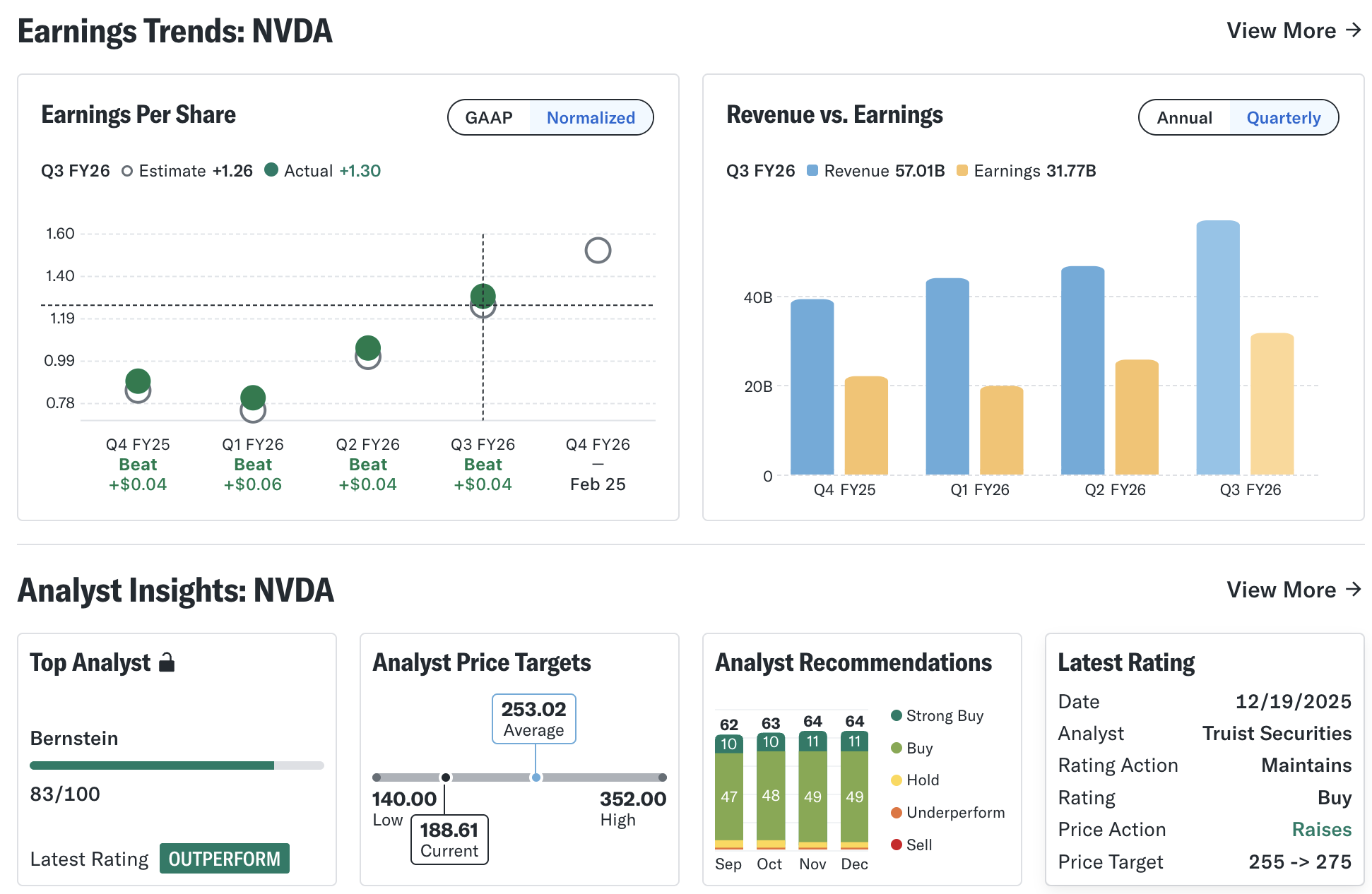Click the blue Revenue legend square

click(812, 171)
